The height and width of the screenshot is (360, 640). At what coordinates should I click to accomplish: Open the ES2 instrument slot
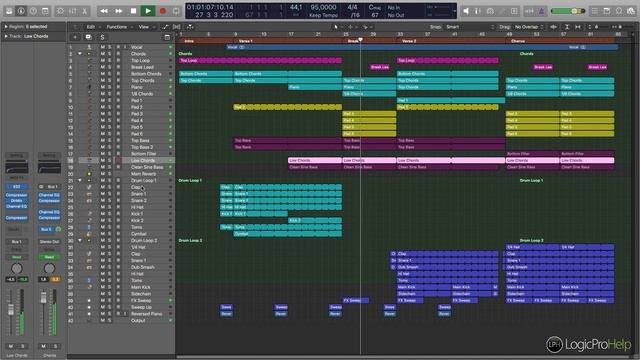(16, 187)
